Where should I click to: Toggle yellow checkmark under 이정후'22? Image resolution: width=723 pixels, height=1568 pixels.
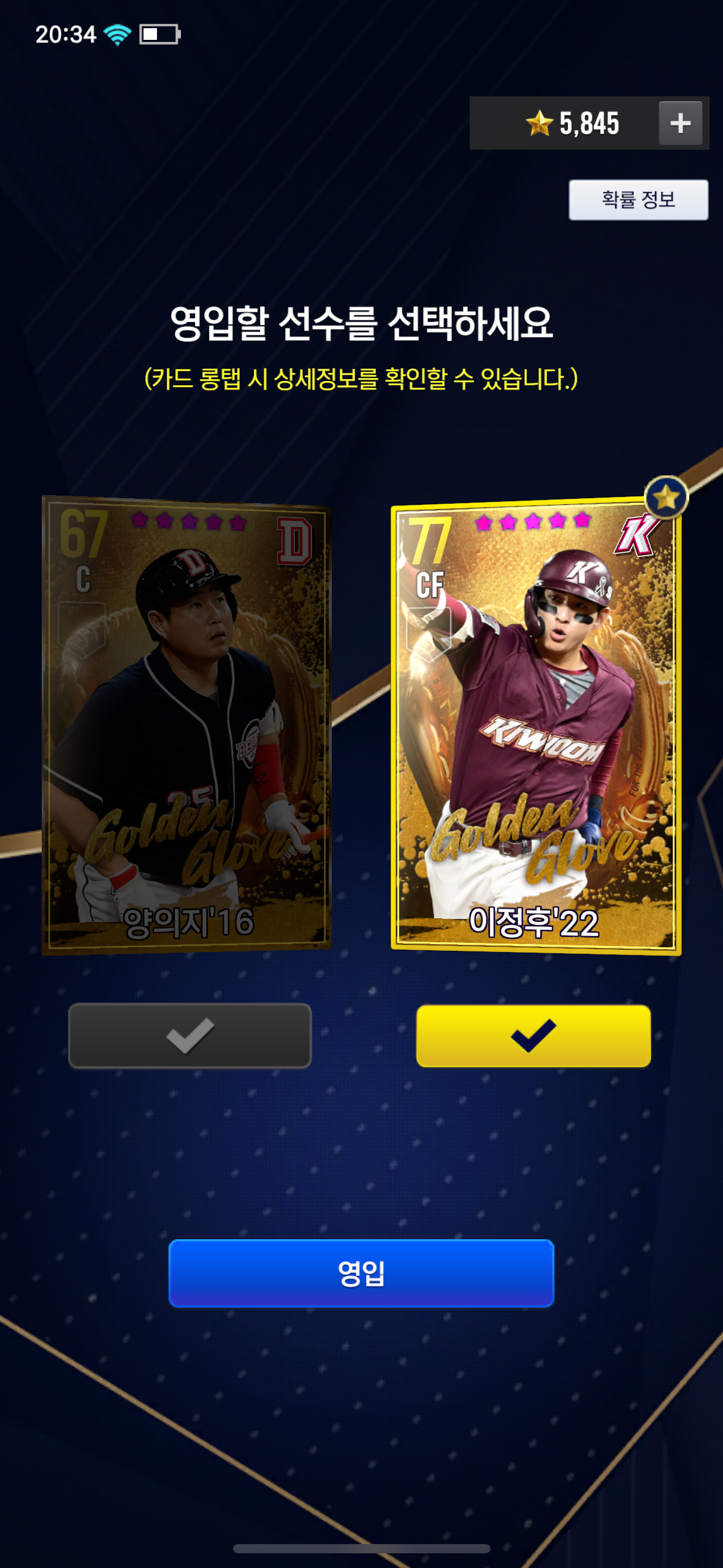point(534,1036)
